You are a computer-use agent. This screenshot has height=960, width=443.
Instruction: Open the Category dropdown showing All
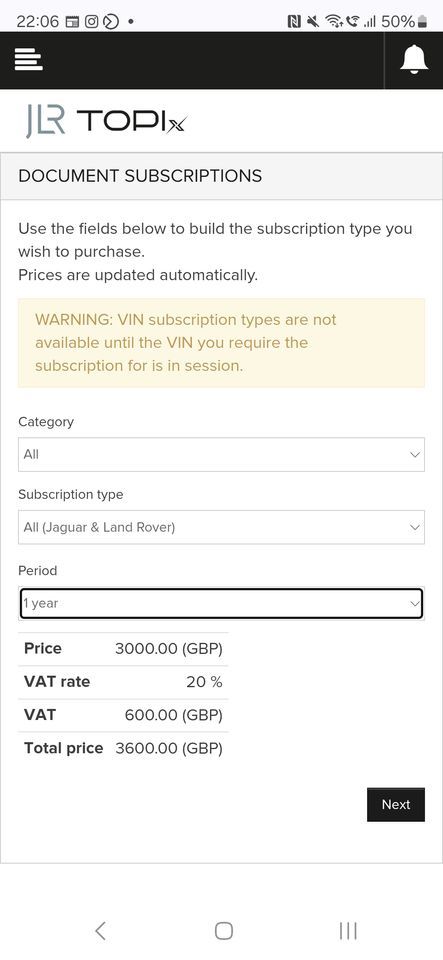pyautogui.click(x=222, y=454)
